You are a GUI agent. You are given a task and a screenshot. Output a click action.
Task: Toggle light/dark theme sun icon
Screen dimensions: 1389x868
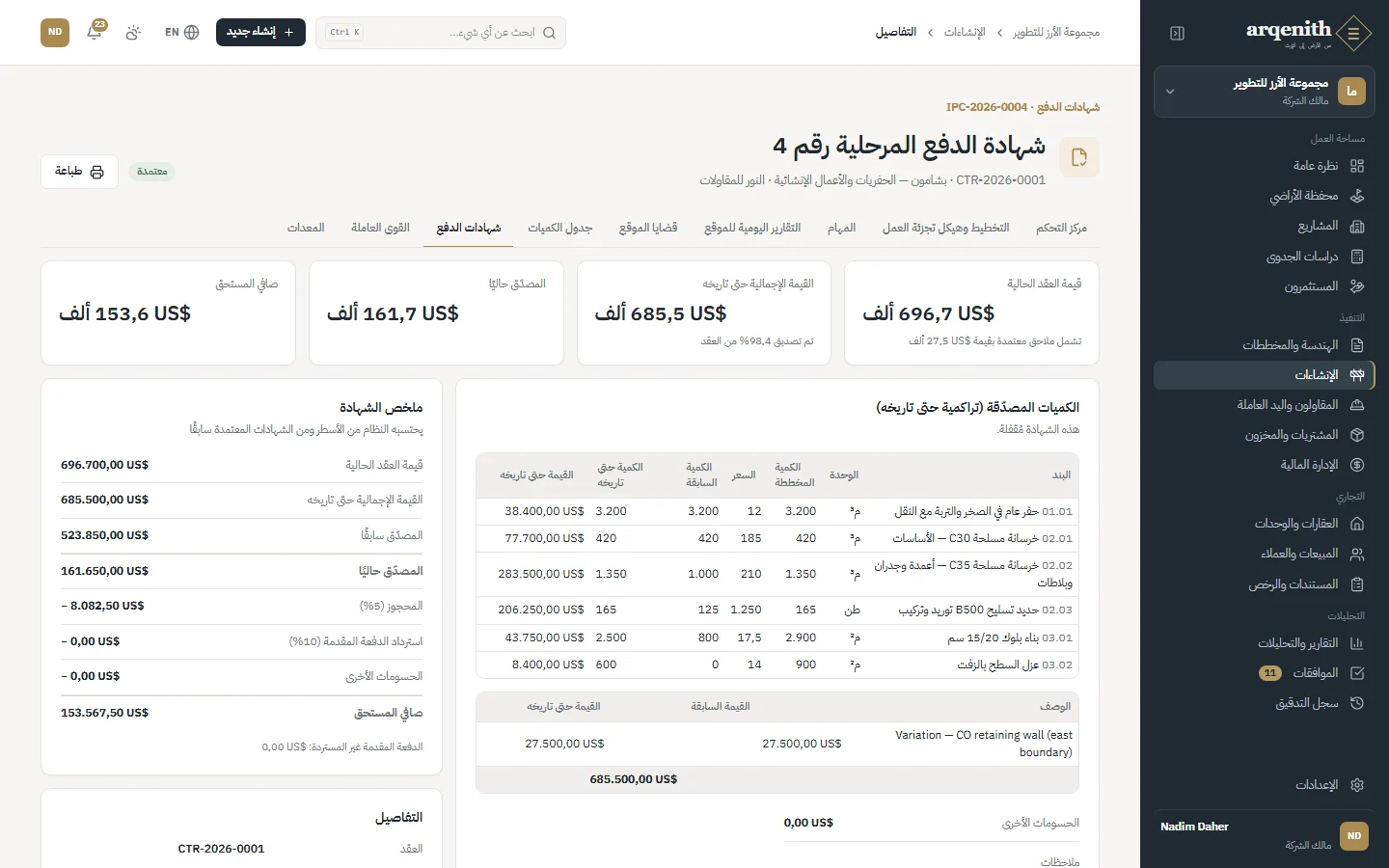point(133,32)
